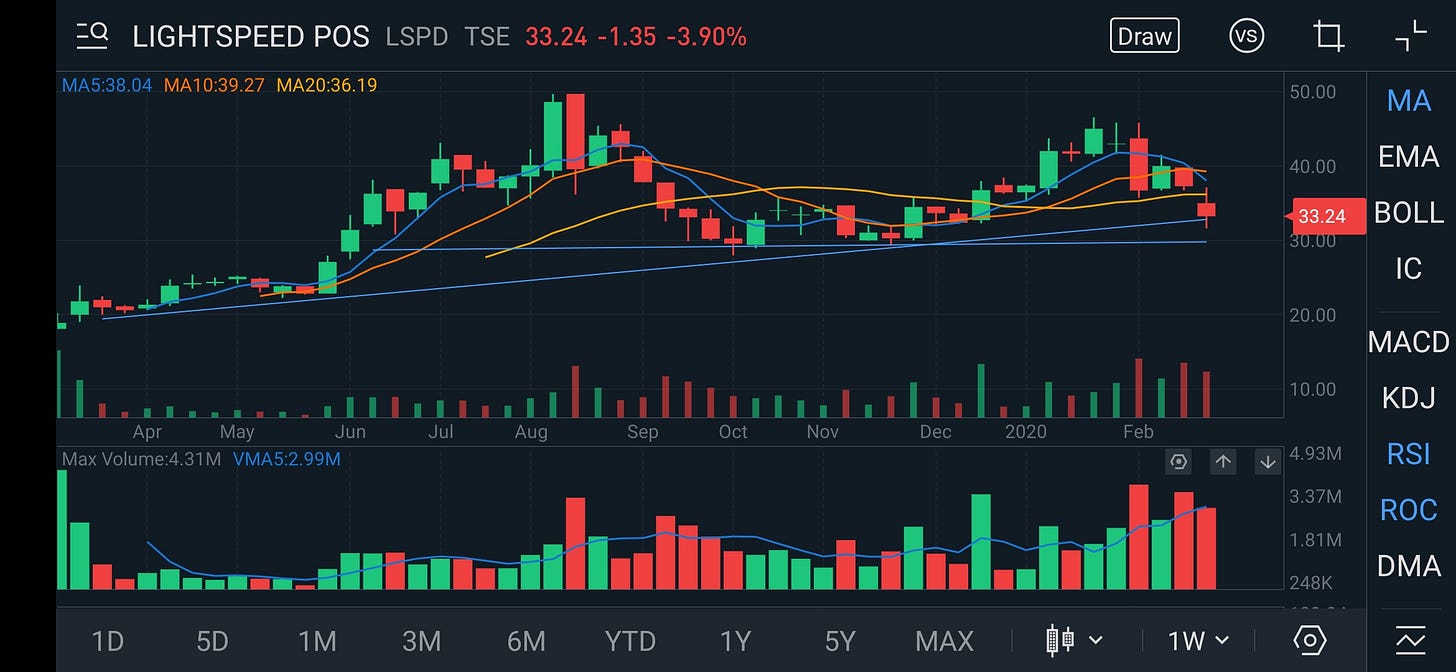Screen dimensions: 1456x672
Task: Select the 5D time range
Action: coord(212,640)
